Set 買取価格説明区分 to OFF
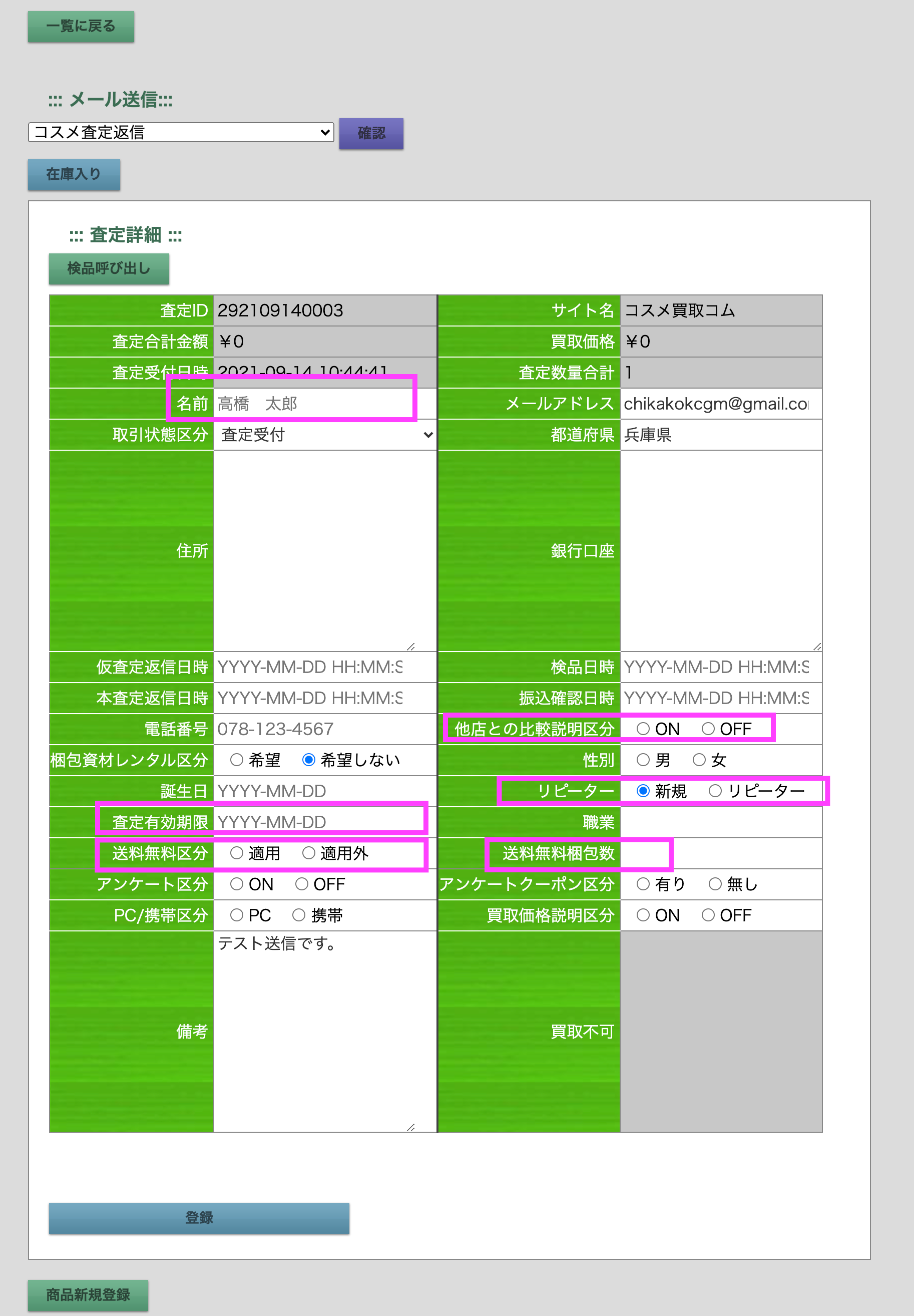The width and height of the screenshot is (914, 1316). point(708,915)
